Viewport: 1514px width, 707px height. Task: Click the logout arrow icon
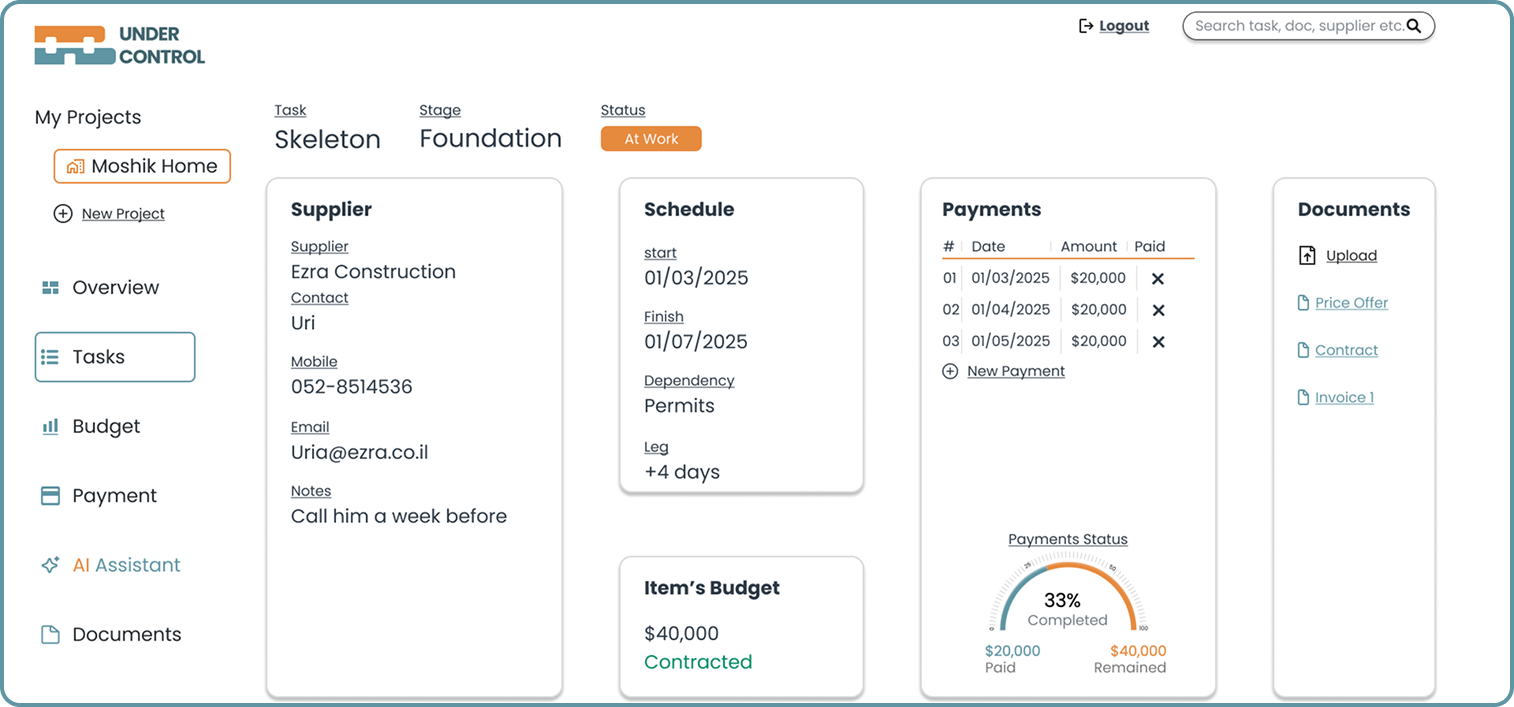[1086, 26]
